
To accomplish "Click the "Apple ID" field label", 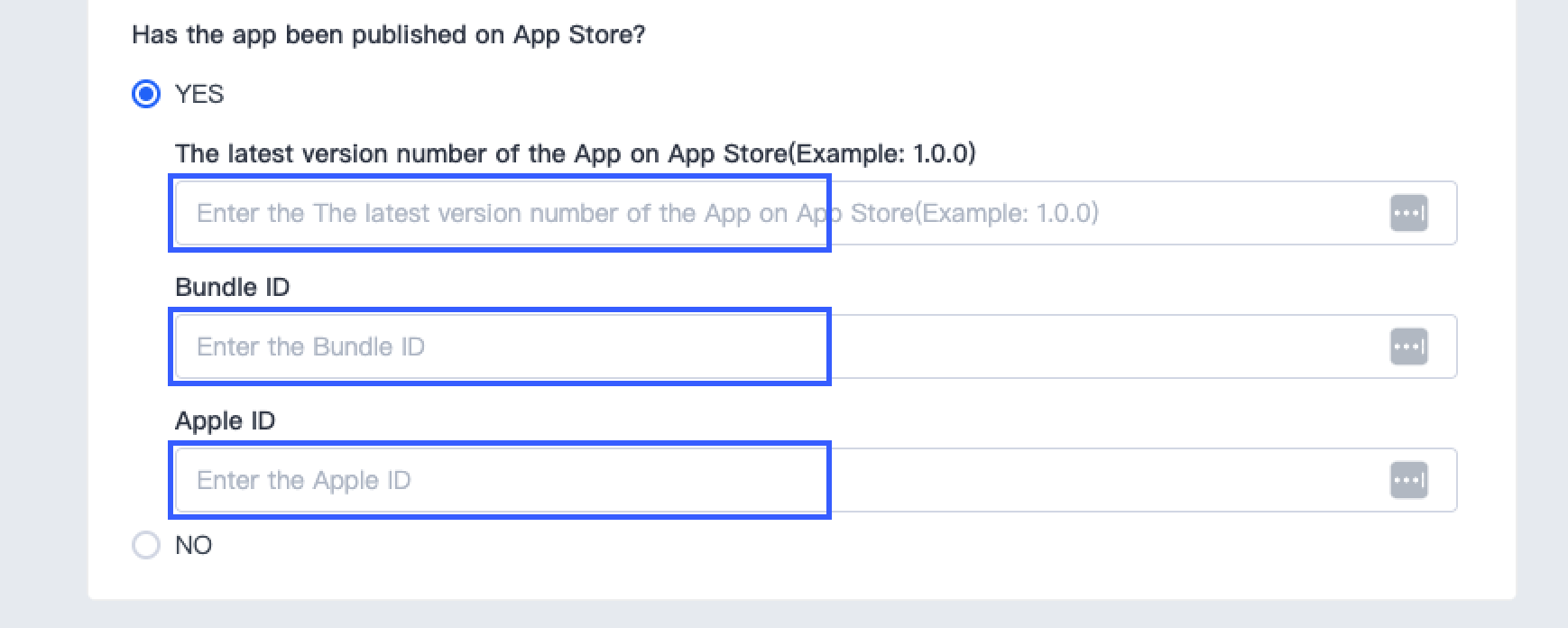I will 225,420.
